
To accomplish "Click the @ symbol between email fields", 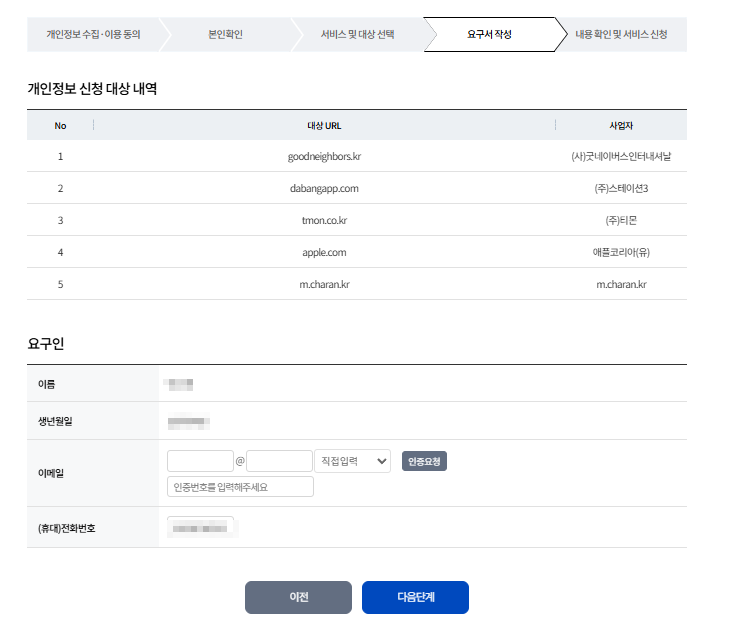I will [x=240, y=461].
